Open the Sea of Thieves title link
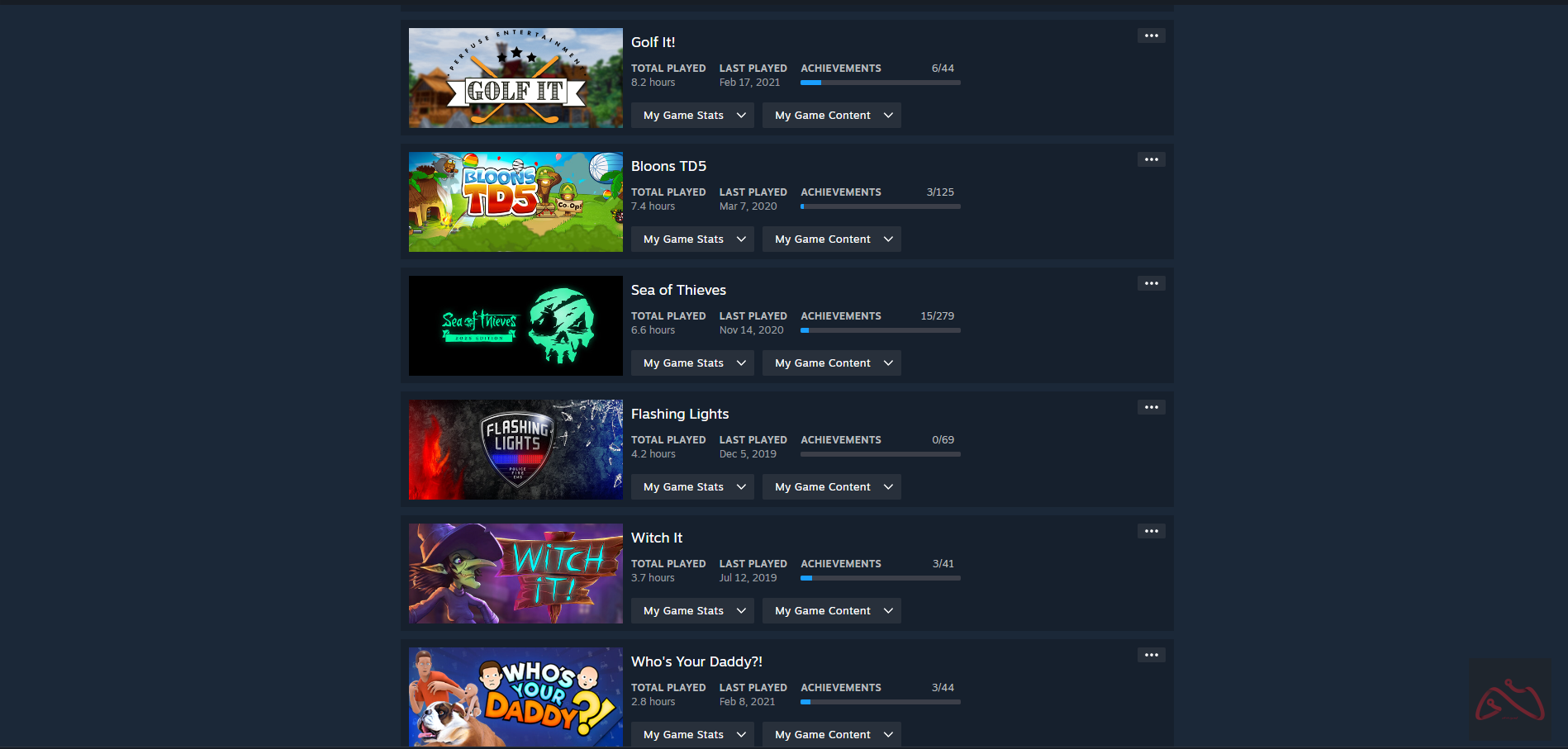This screenshot has height=749, width=1568. click(x=678, y=290)
